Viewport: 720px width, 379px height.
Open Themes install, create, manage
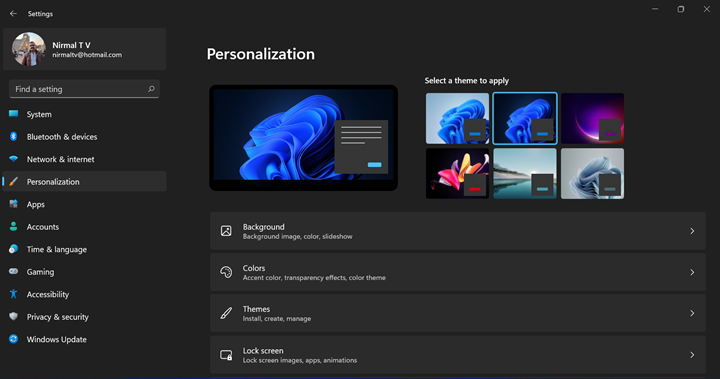coord(458,313)
